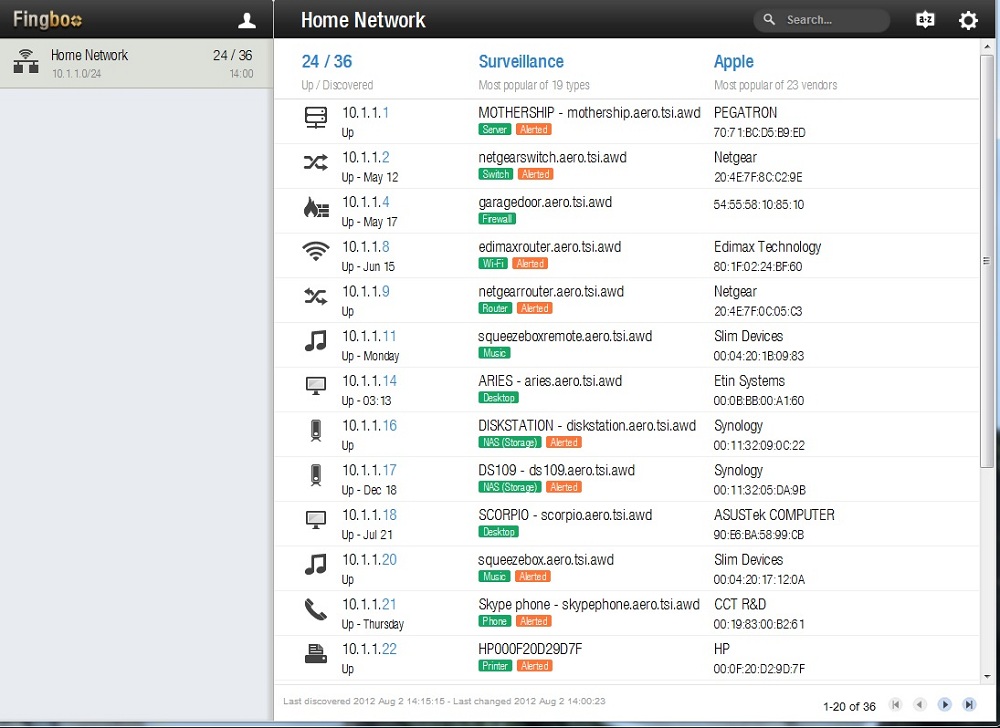Click the NAS icon for 10.1.1.17
Image resolution: width=1000 pixels, height=728 pixels.
pos(316,475)
